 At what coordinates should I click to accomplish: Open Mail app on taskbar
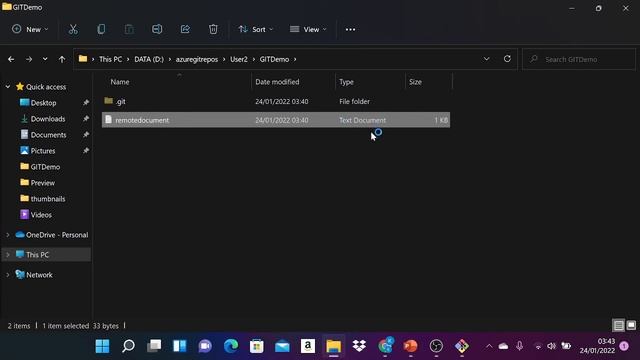tap(282, 346)
